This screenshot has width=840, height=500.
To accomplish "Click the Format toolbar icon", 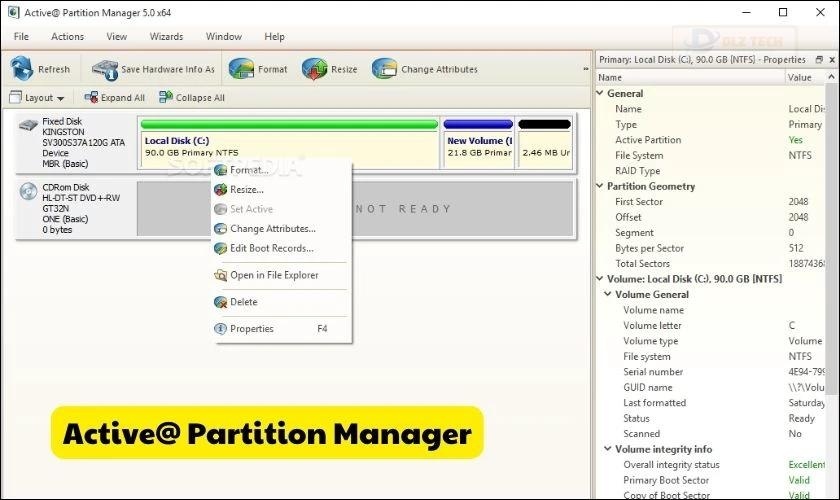I will pyautogui.click(x=242, y=69).
